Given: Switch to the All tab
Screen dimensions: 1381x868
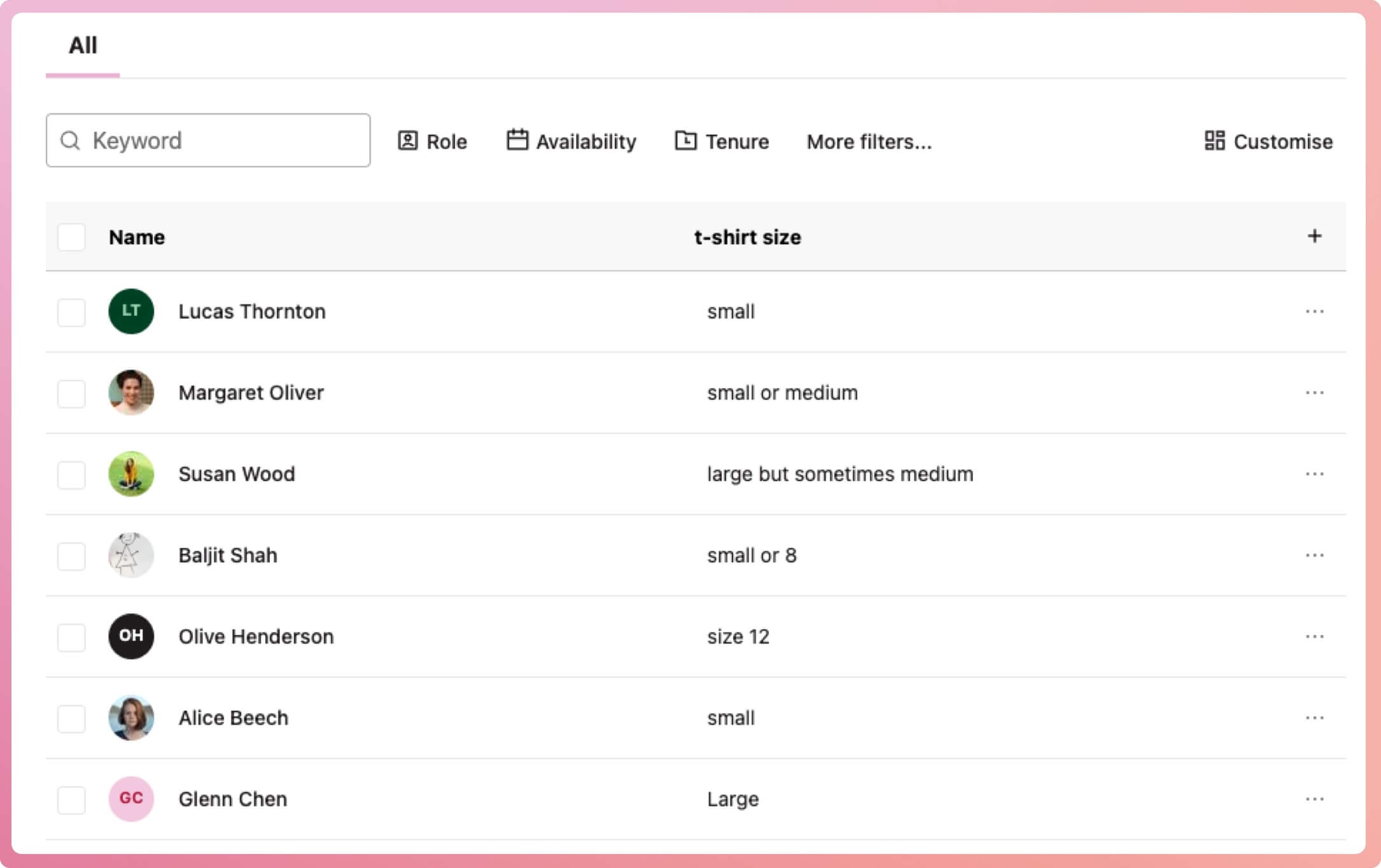Looking at the screenshot, I should pyautogui.click(x=83, y=46).
